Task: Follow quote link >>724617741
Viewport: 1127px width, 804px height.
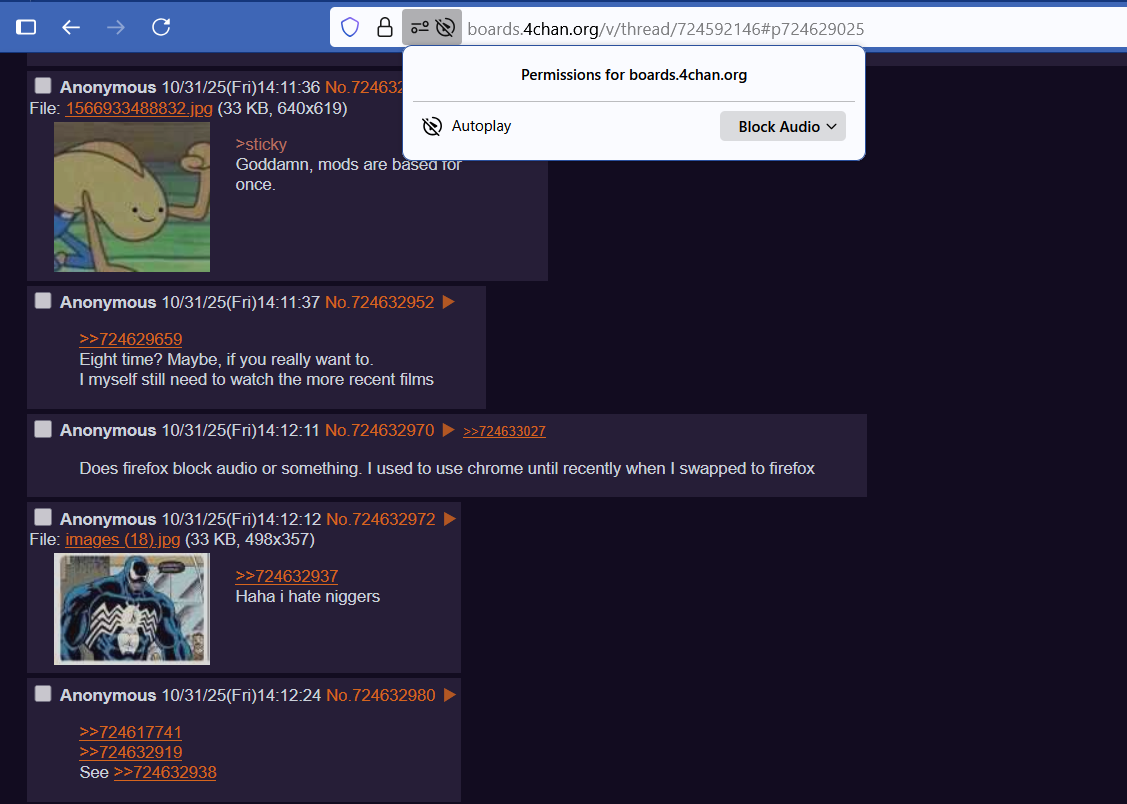Action: [131, 732]
